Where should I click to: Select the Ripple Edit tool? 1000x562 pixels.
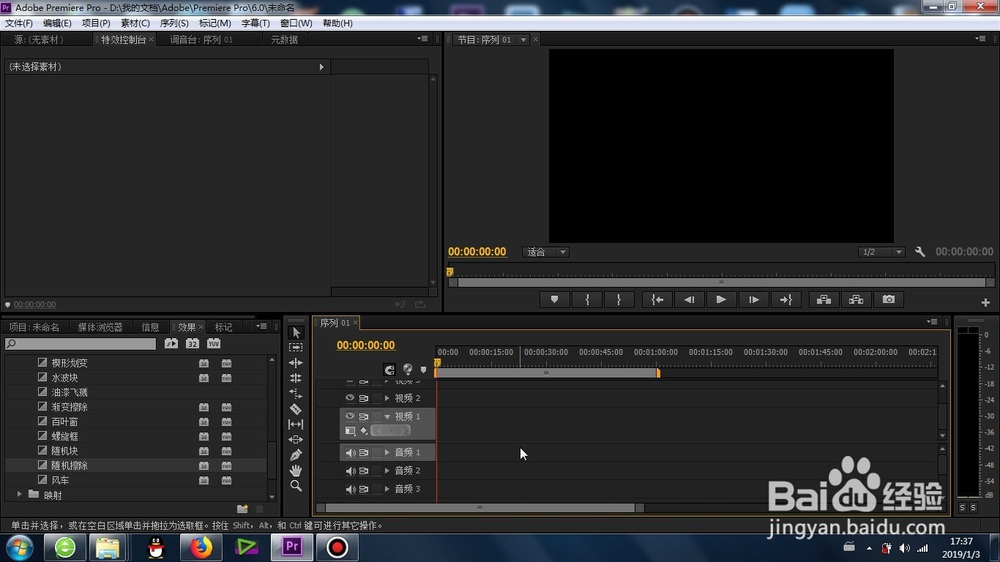click(x=296, y=363)
